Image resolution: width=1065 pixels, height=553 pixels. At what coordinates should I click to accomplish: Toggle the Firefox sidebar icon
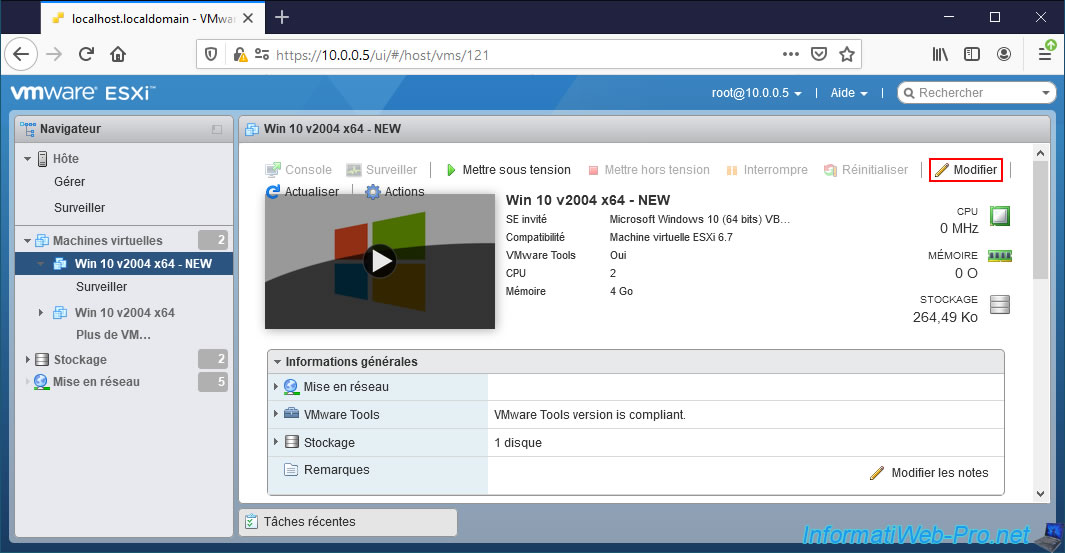click(972, 54)
